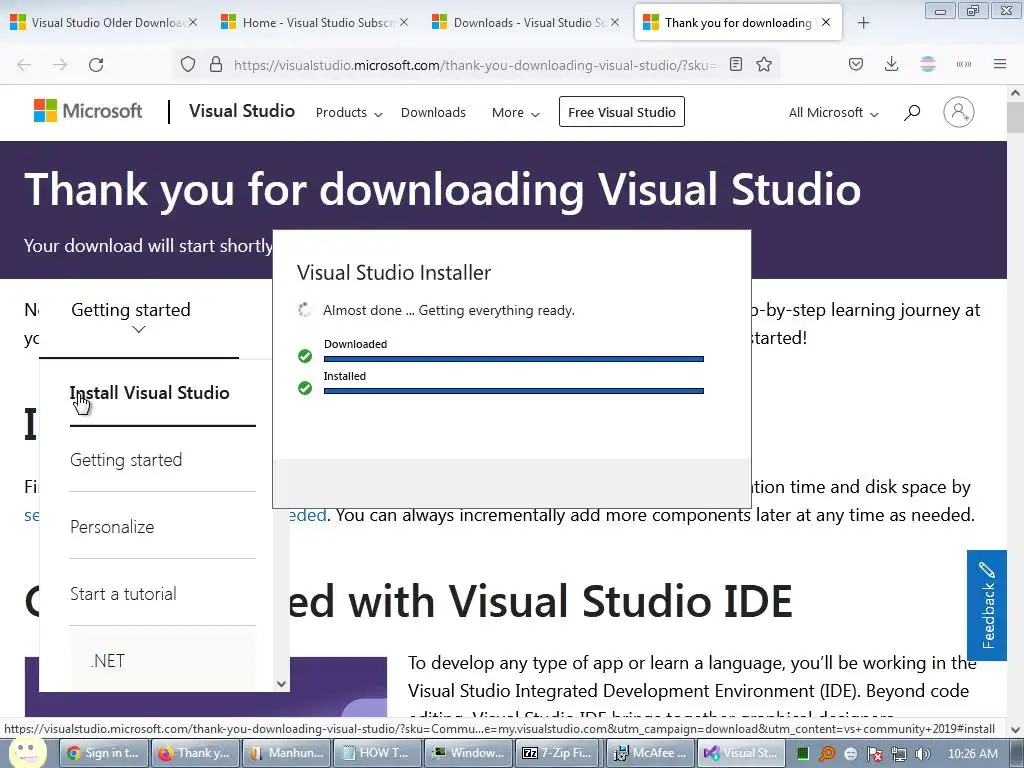The width and height of the screenshot is (1024, 768).
Task: Open a new browser tab with plus
Action: click(863, 23)
